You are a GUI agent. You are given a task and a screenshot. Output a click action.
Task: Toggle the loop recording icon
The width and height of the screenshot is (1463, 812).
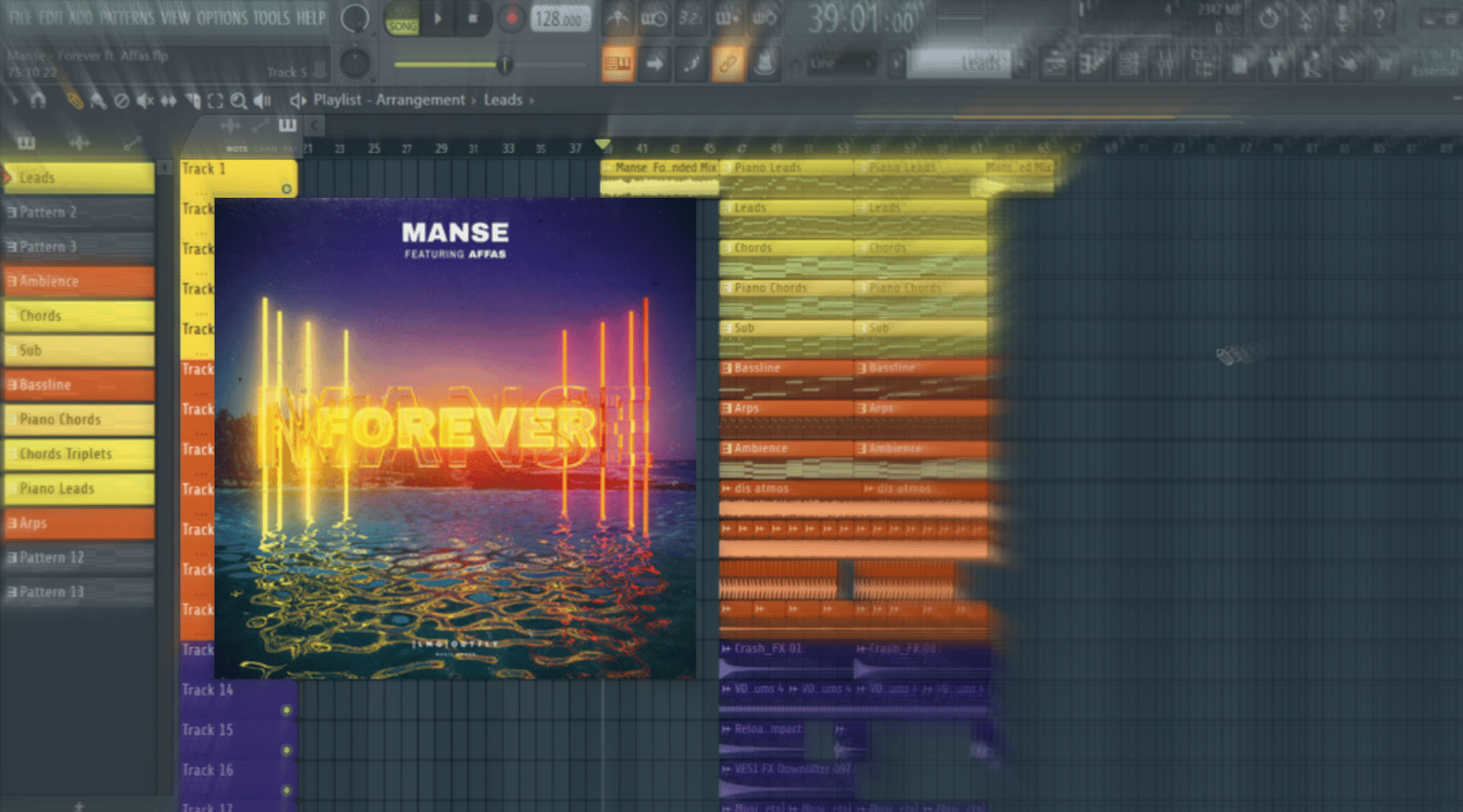coord(765,18)
